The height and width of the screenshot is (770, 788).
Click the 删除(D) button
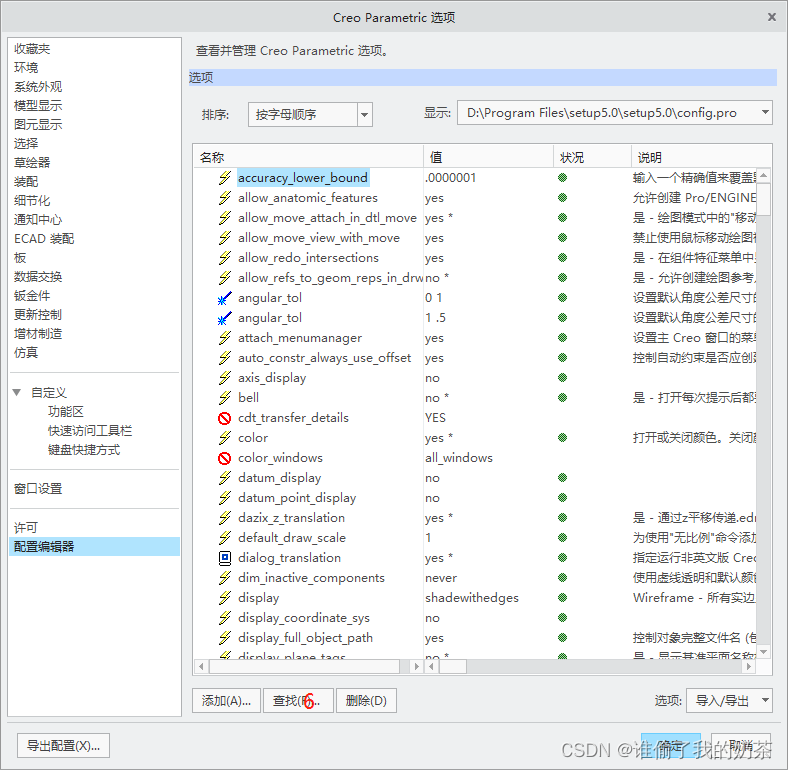point(366,701)
